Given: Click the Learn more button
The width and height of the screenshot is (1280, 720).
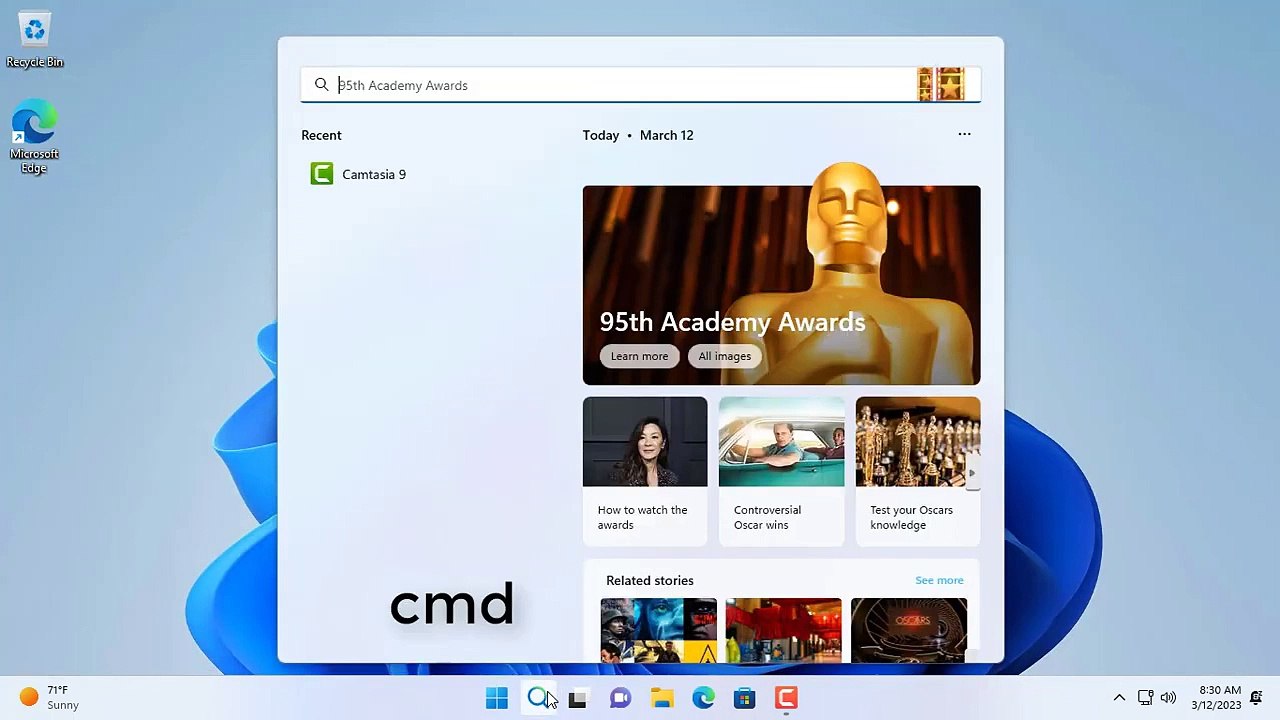Looking at the screenshot, I should point(639,356).
